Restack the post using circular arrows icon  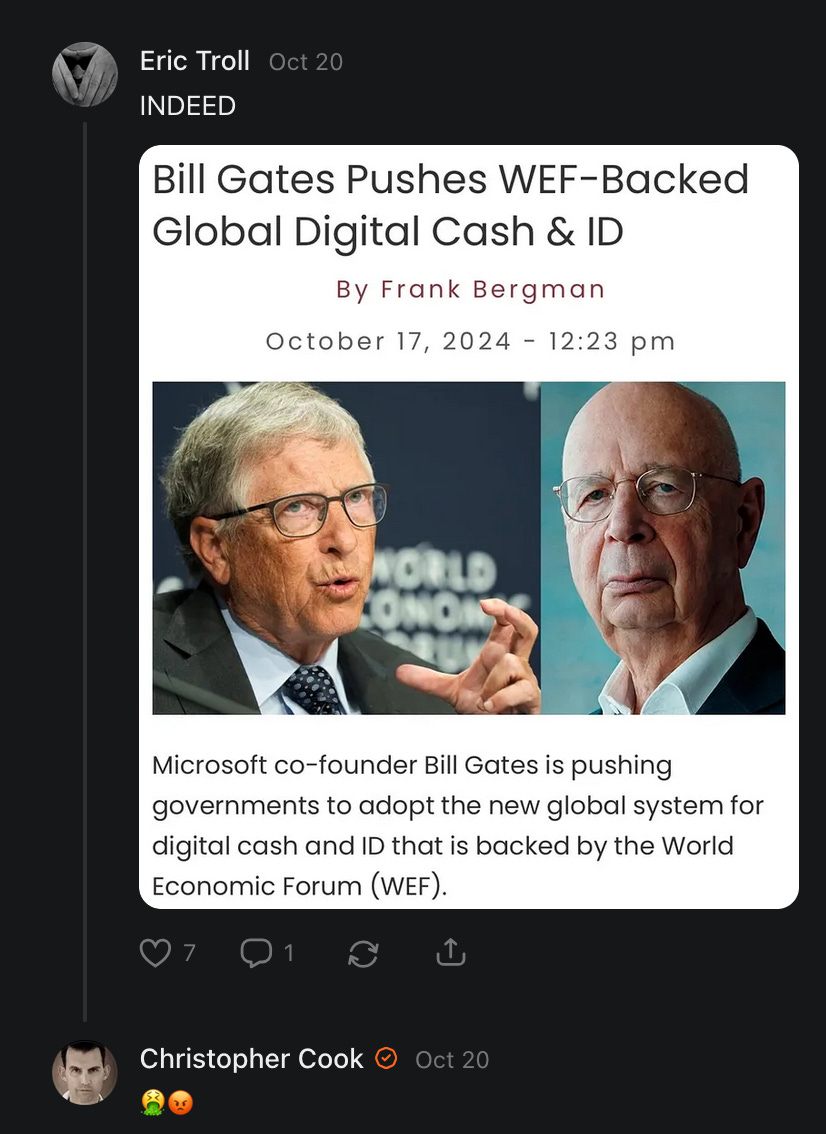pos(363,953)
